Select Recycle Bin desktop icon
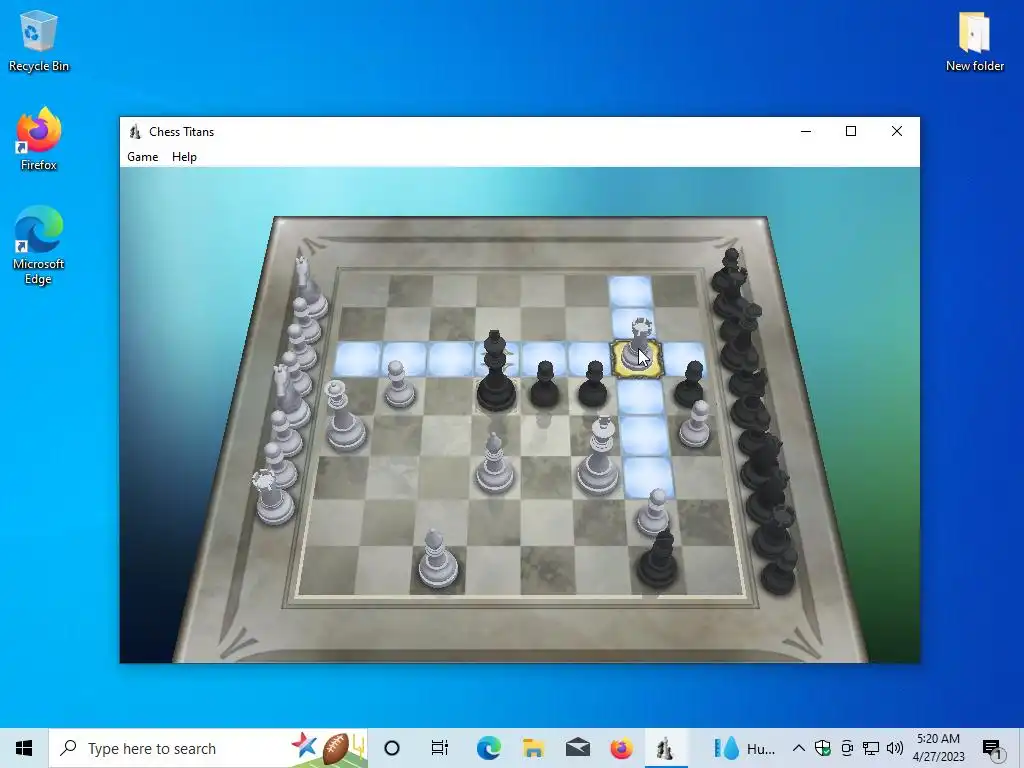 click(x=39, y=40)
